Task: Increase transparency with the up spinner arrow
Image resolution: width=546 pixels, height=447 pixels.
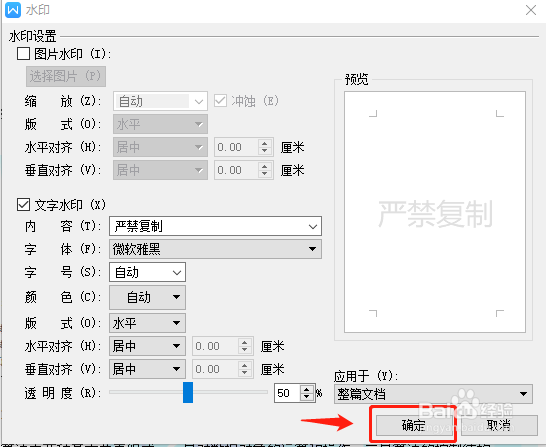Action: click(307, 390)
